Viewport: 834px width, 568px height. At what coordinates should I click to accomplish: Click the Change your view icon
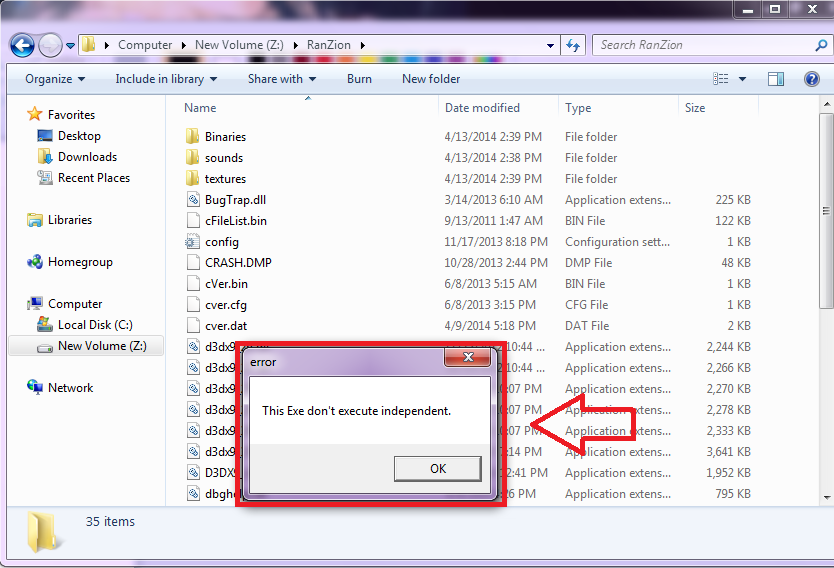click(721, 79)
